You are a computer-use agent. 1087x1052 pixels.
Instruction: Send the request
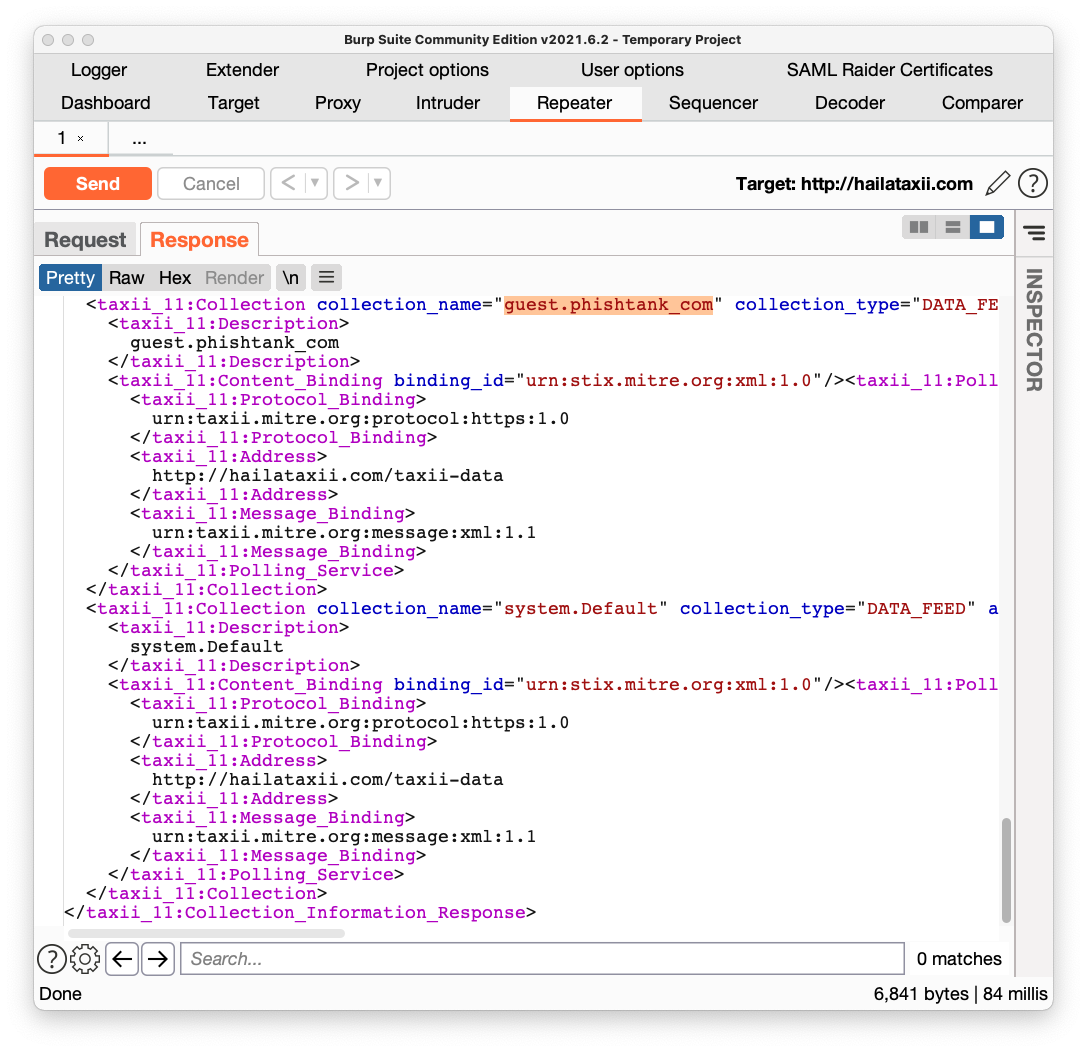[98, 184]
